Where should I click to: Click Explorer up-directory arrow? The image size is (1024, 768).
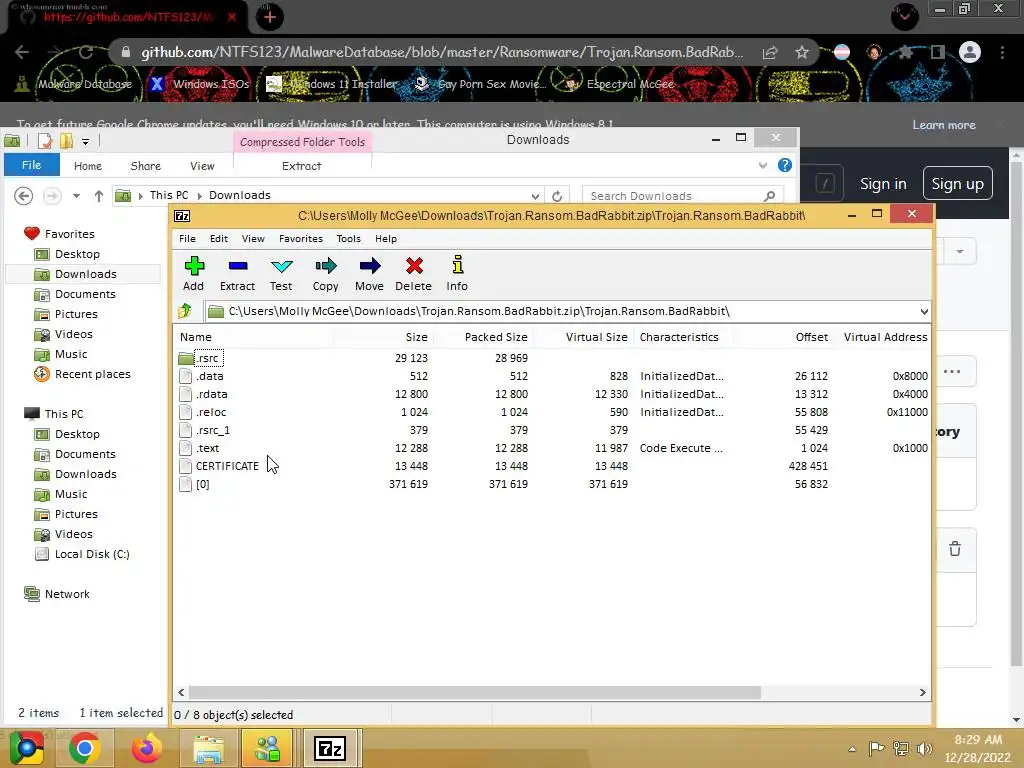(99, 195)
